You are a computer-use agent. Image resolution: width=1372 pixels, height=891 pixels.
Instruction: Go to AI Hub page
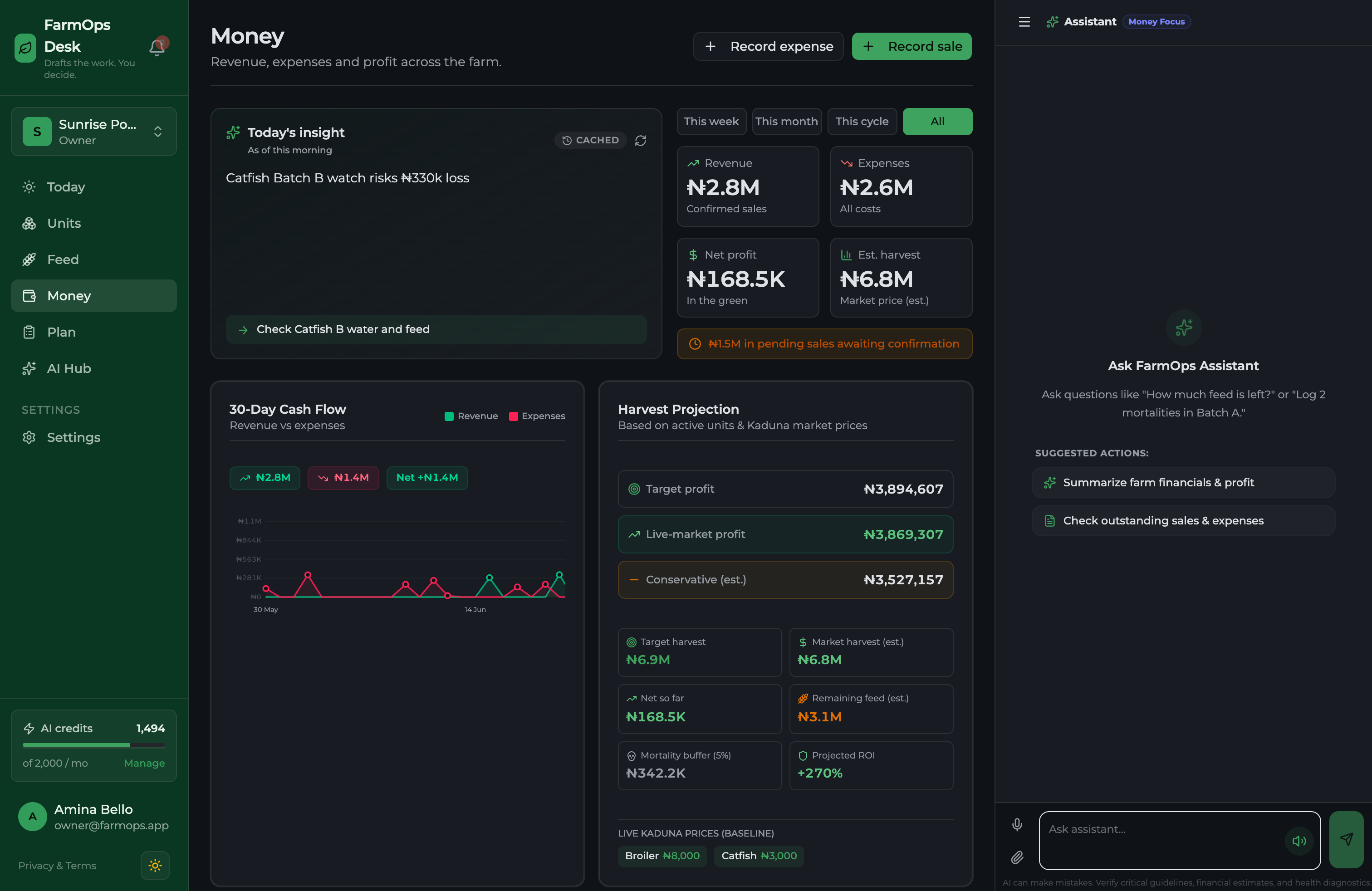94,368
